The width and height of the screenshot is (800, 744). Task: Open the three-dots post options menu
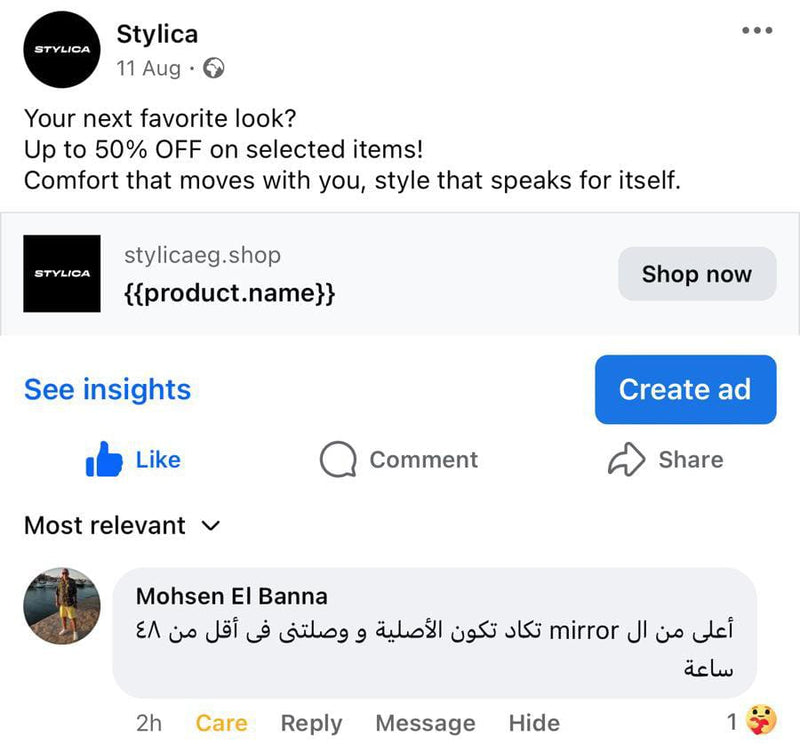(x=757, y=30)
